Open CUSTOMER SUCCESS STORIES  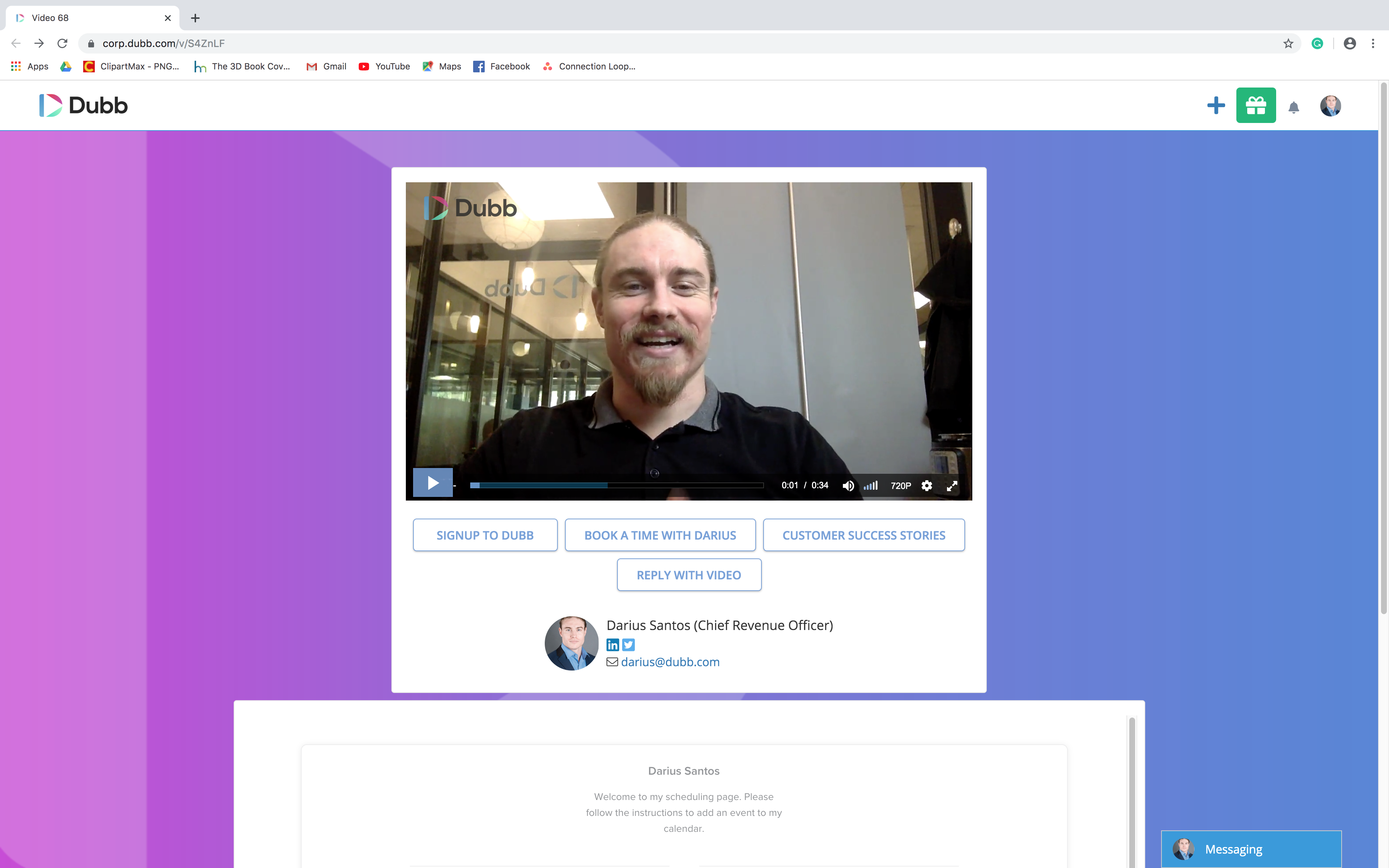pos(864,535)
